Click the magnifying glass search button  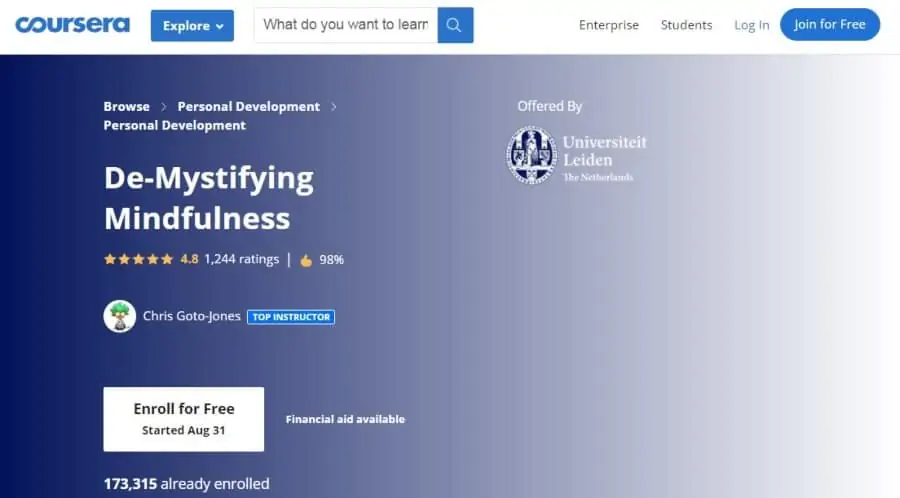(455, 25)
